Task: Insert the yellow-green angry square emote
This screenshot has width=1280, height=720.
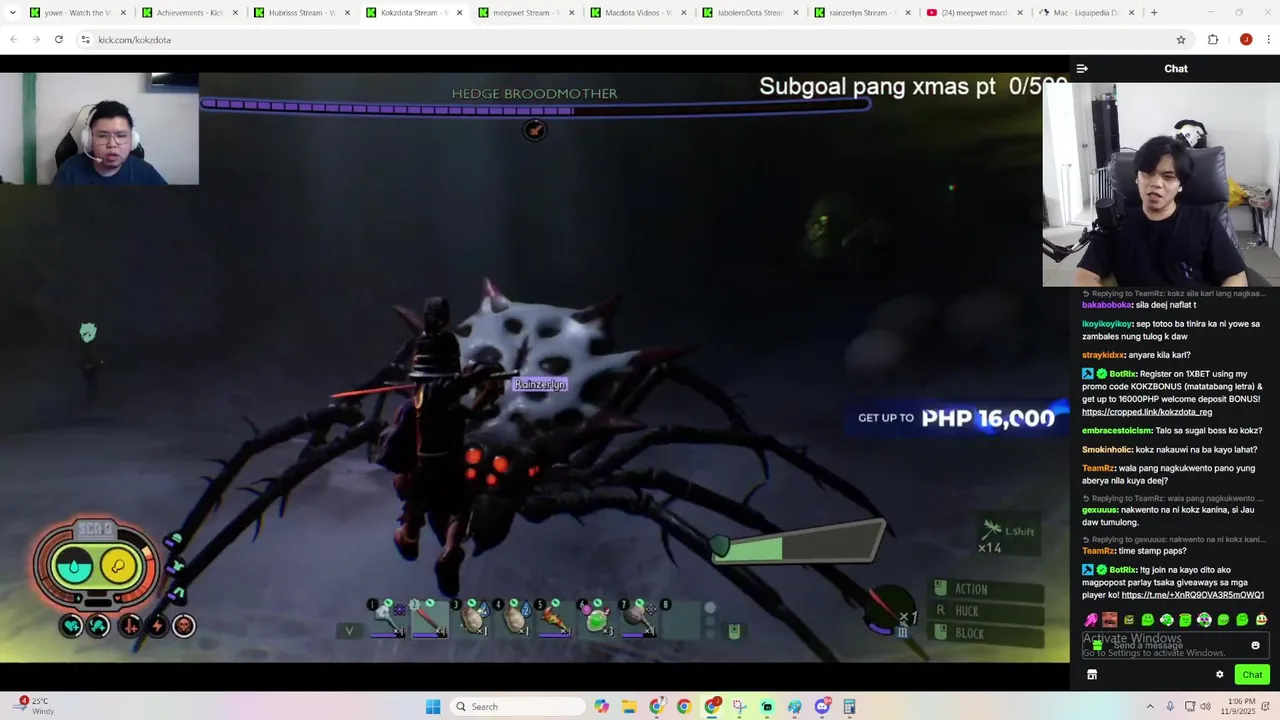Action: click(1128, 620)
